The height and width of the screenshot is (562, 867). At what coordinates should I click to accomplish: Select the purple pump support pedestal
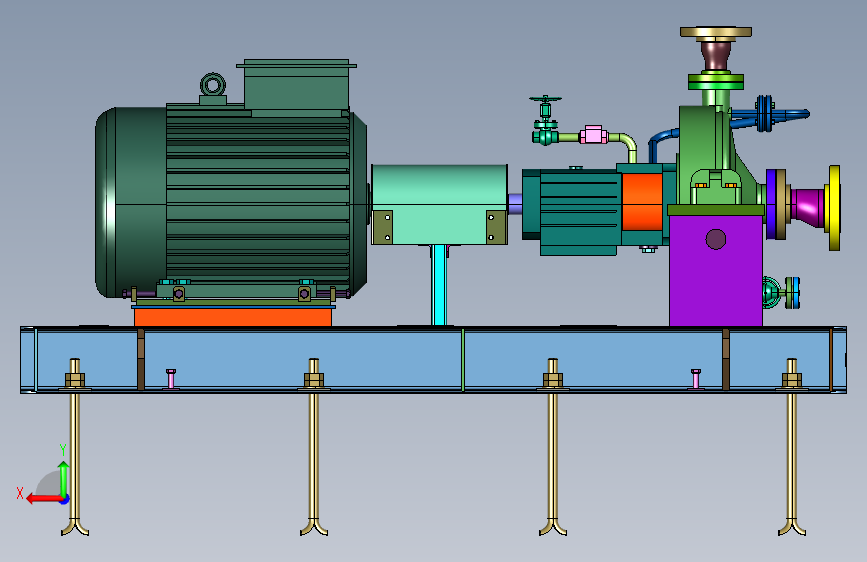click(715, 270)
